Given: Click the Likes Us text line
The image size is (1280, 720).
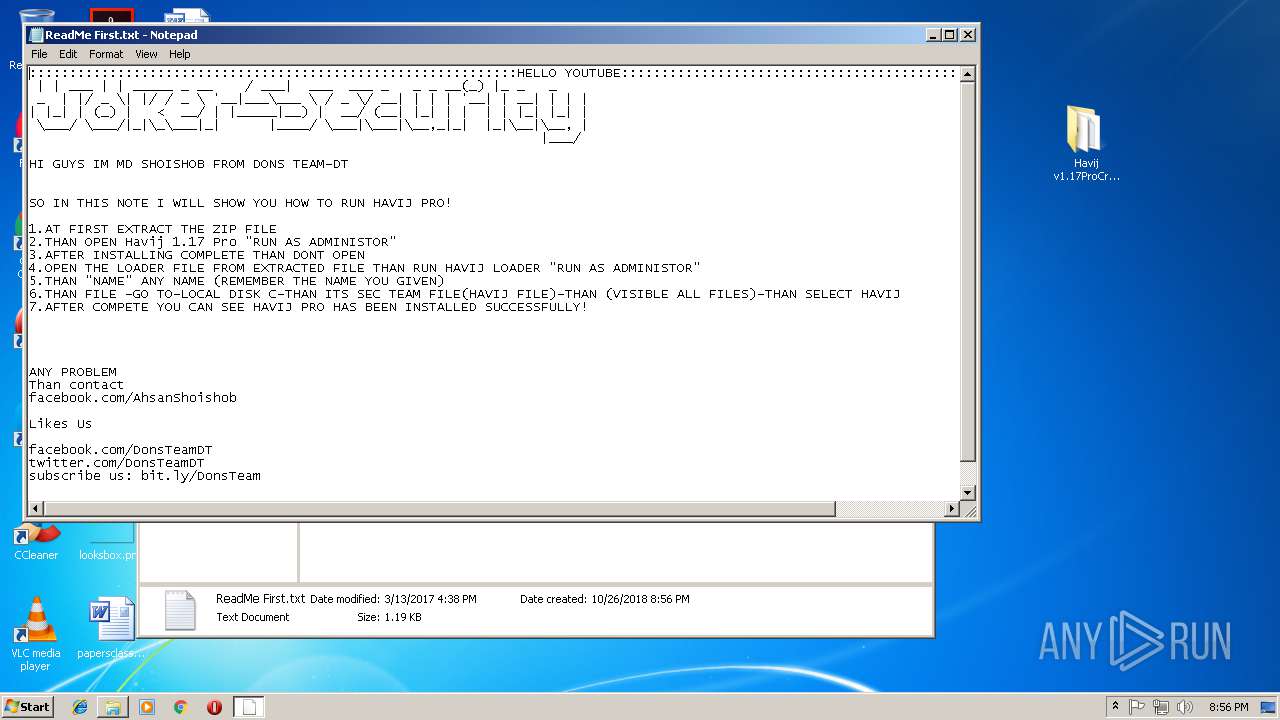Looking at the screenshot, I should click(x=61, y=424).
